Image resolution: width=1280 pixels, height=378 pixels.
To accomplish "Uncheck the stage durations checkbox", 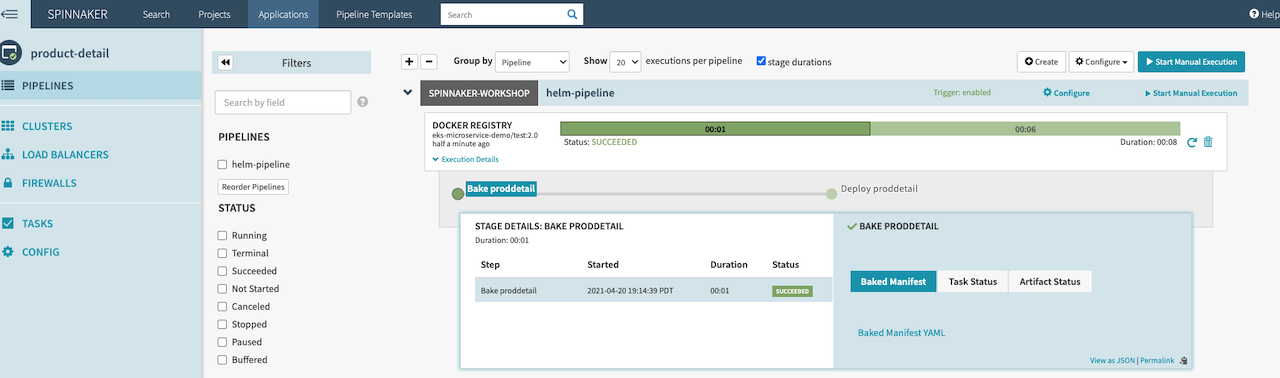I will [761, 61].
